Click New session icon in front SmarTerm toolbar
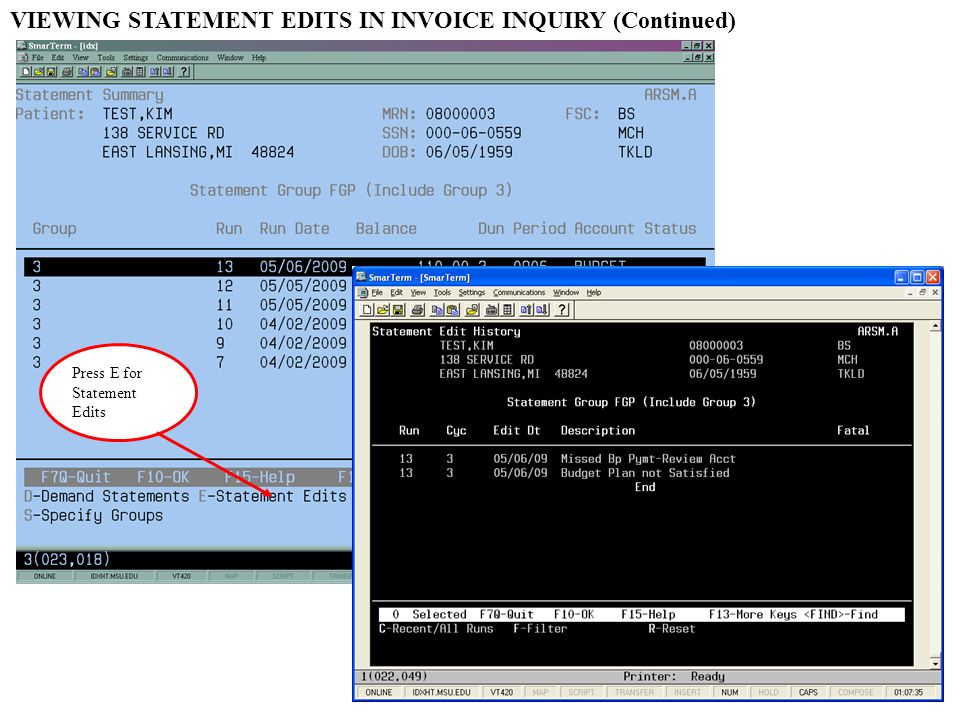This screenshot has height=720, width=960. click(x=367, y=310)
